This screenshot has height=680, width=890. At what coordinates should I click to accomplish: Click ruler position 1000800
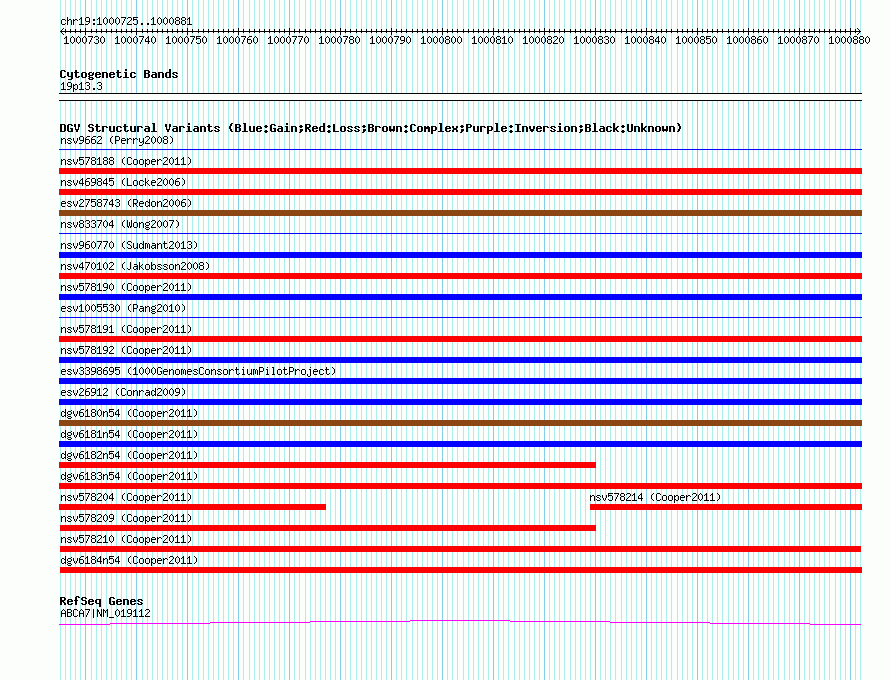click(x=441, y=40)
